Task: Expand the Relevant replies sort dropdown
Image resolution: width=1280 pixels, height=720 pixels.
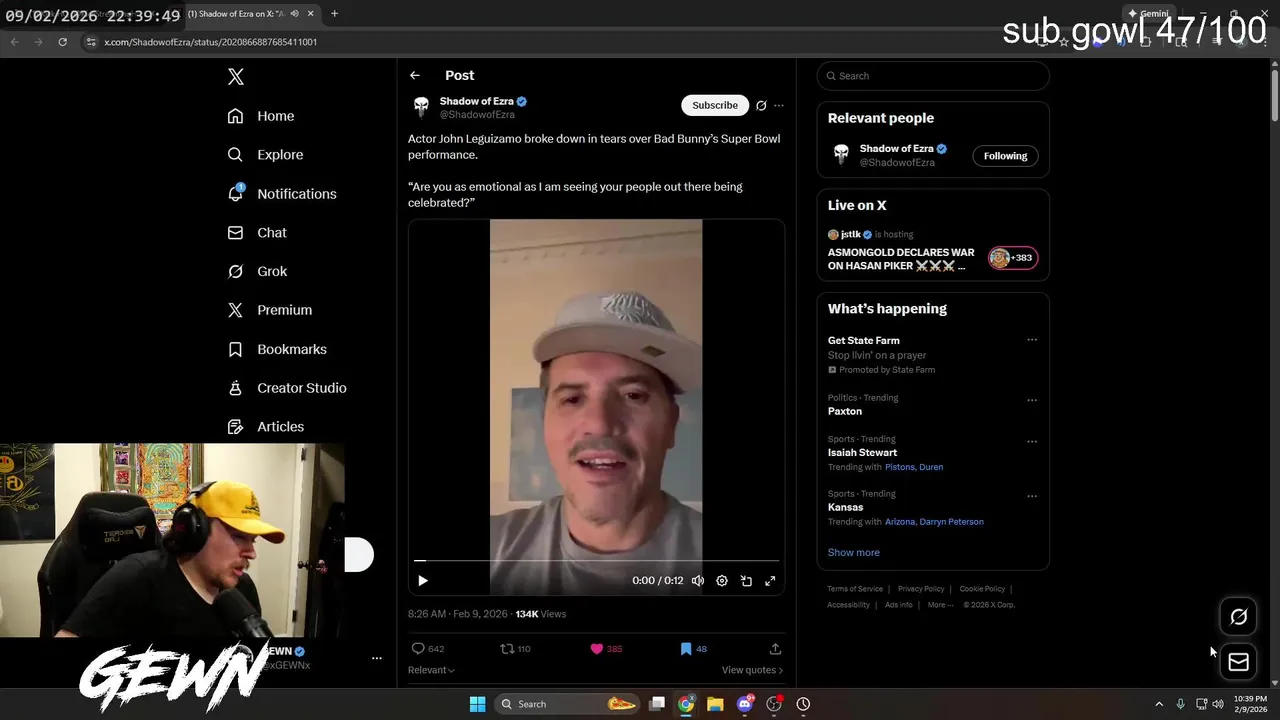Action: coord(431,670)
